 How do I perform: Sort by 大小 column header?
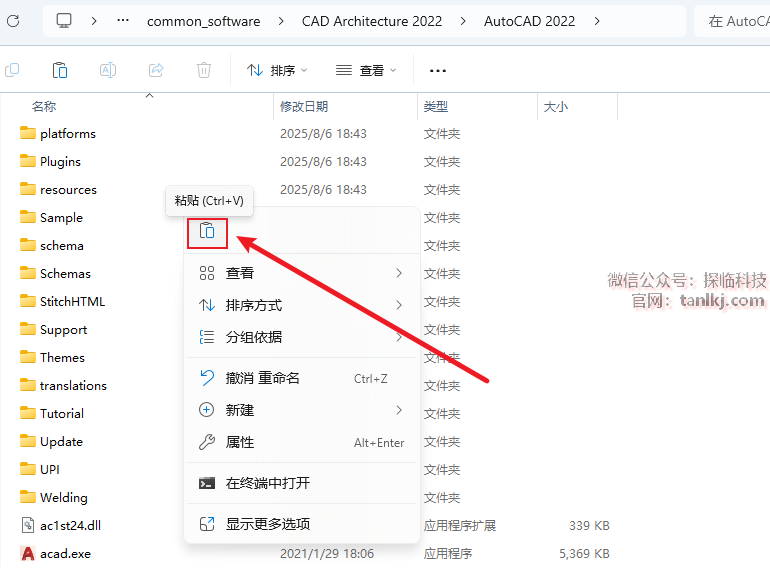point(556,107)
